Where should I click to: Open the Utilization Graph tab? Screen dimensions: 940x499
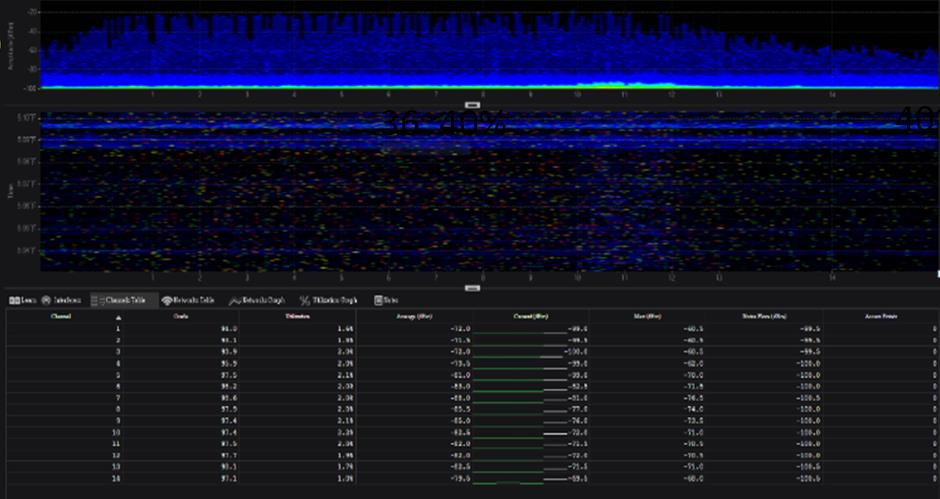[328, 300]
